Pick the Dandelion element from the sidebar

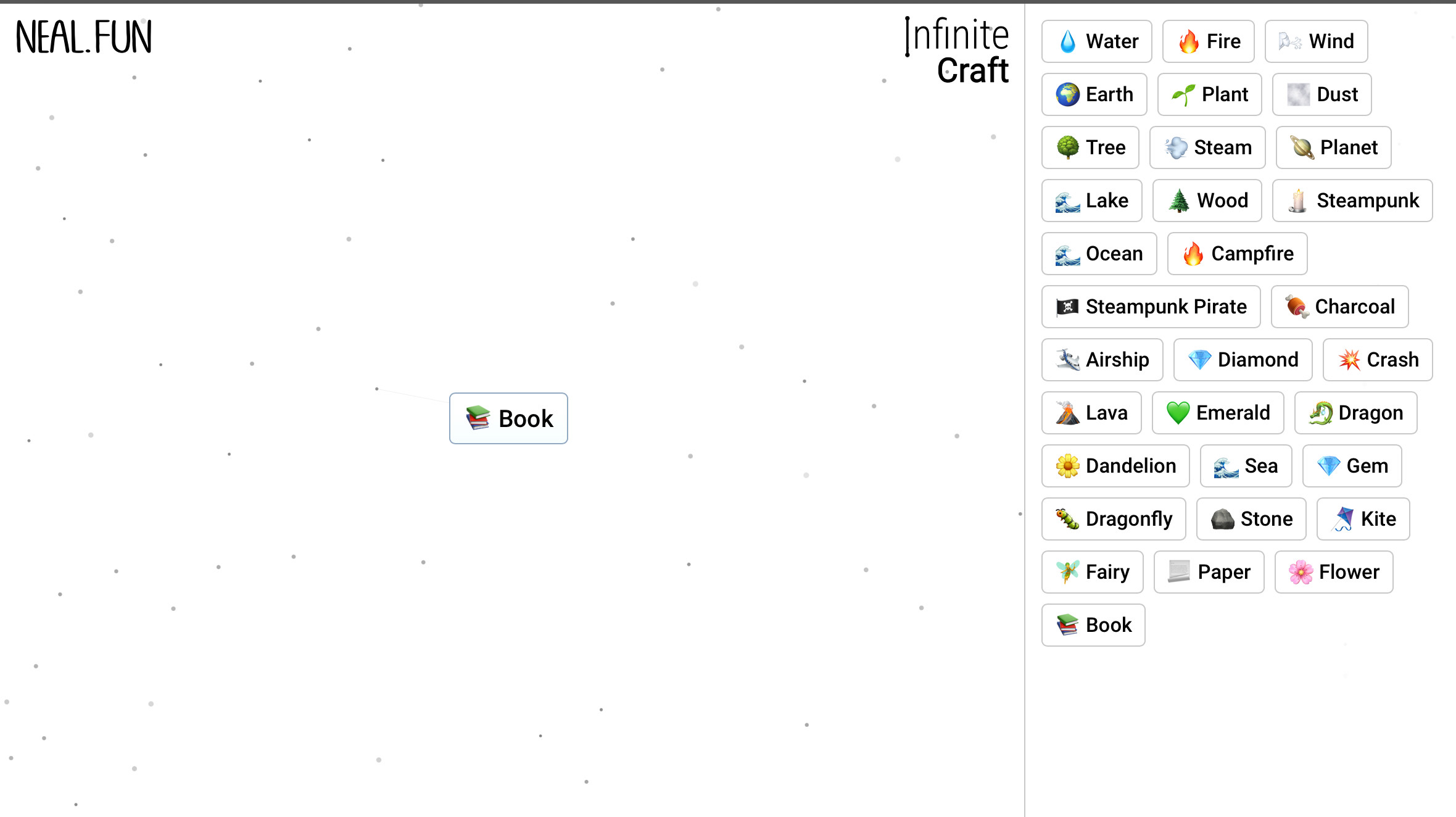coord(1115,466)
